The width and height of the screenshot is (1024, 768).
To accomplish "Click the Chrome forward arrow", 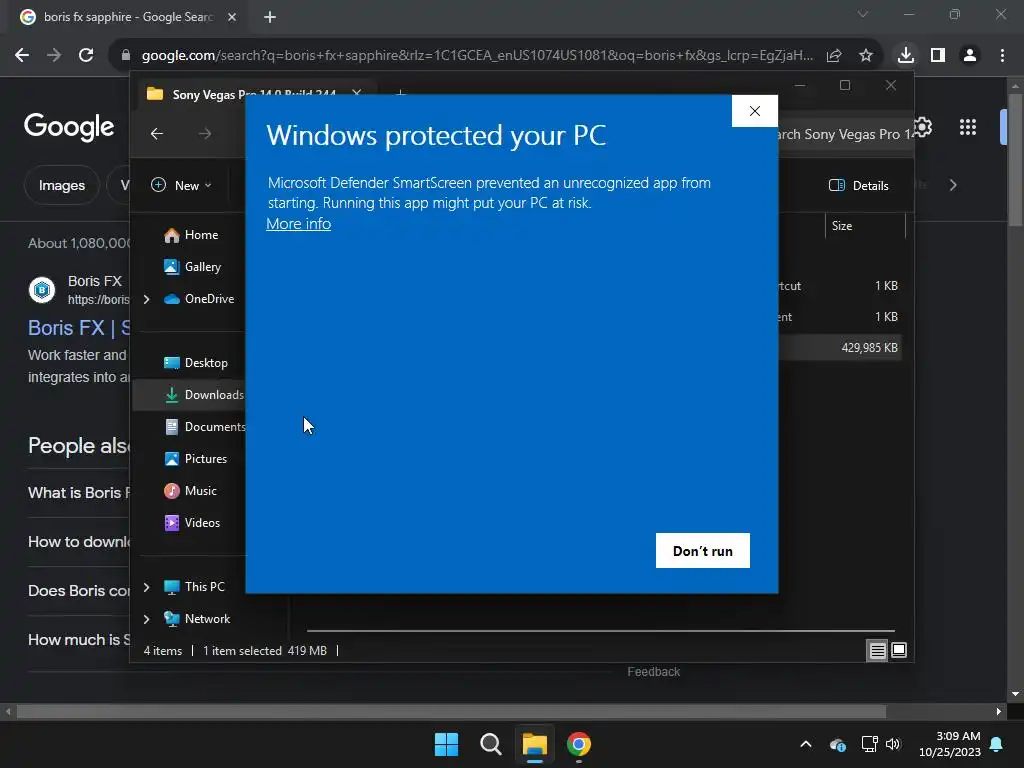I will (54, 56).
